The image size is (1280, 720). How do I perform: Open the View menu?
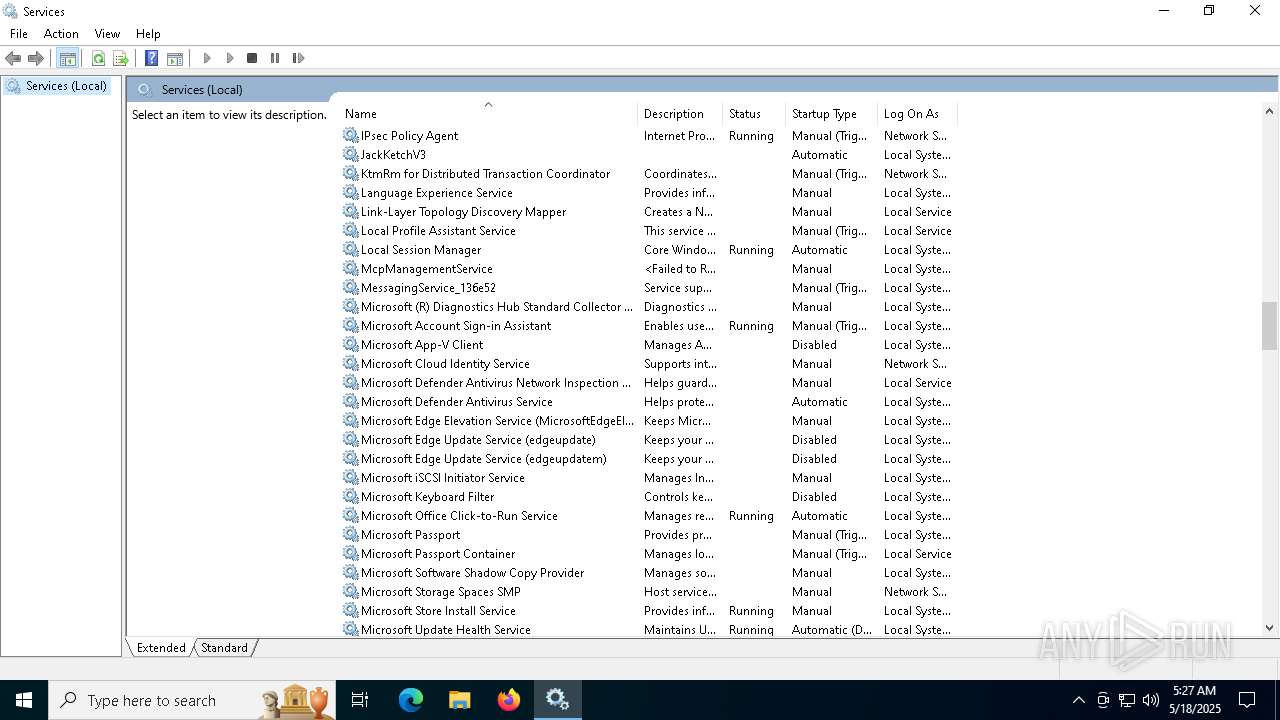[107, 34]
